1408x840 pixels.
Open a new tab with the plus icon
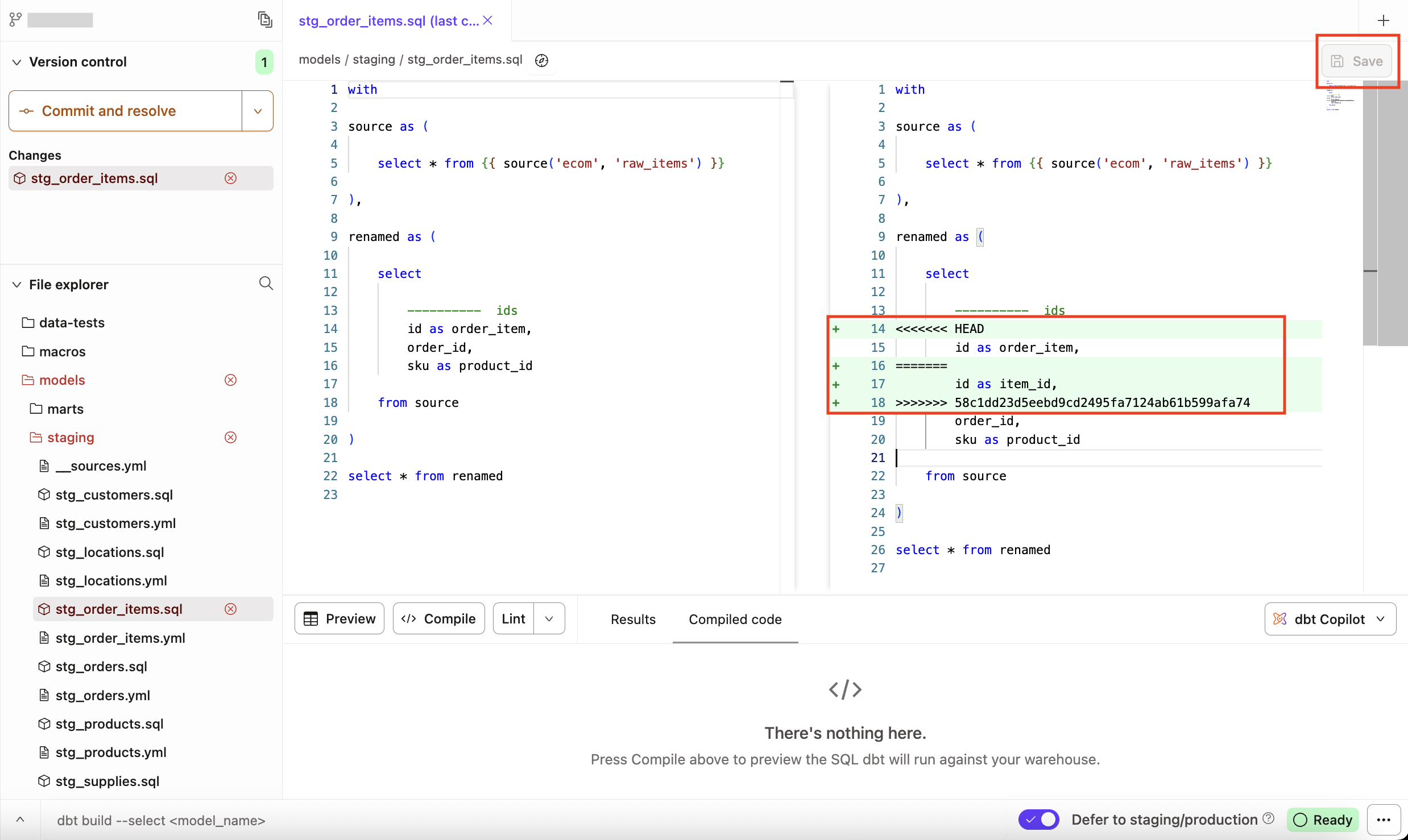(1384, 20)
